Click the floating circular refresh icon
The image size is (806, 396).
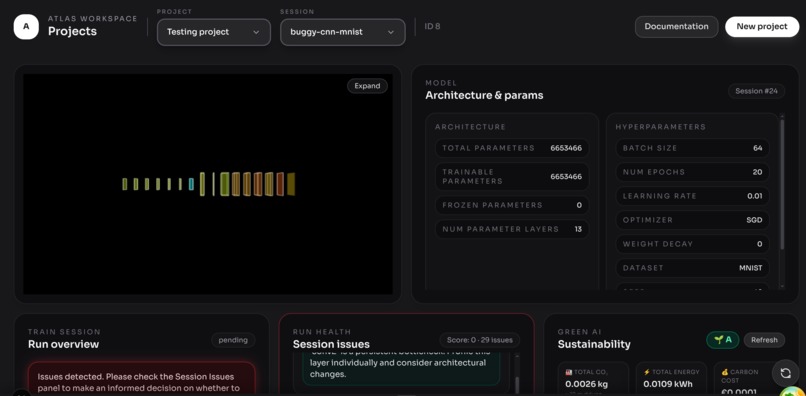(x=785, y=373)
